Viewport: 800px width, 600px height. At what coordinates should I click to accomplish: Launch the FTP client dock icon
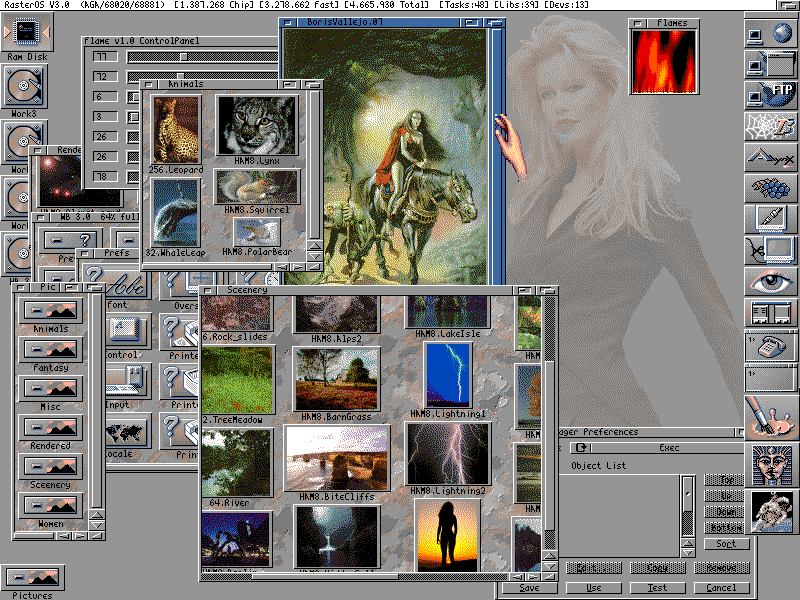click(x=770, y=95)
